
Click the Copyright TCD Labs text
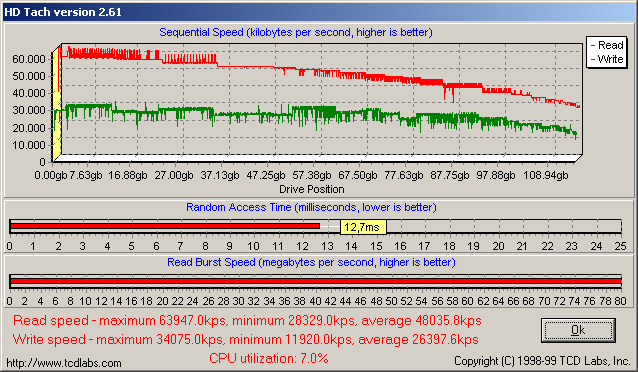coord(542,361)
